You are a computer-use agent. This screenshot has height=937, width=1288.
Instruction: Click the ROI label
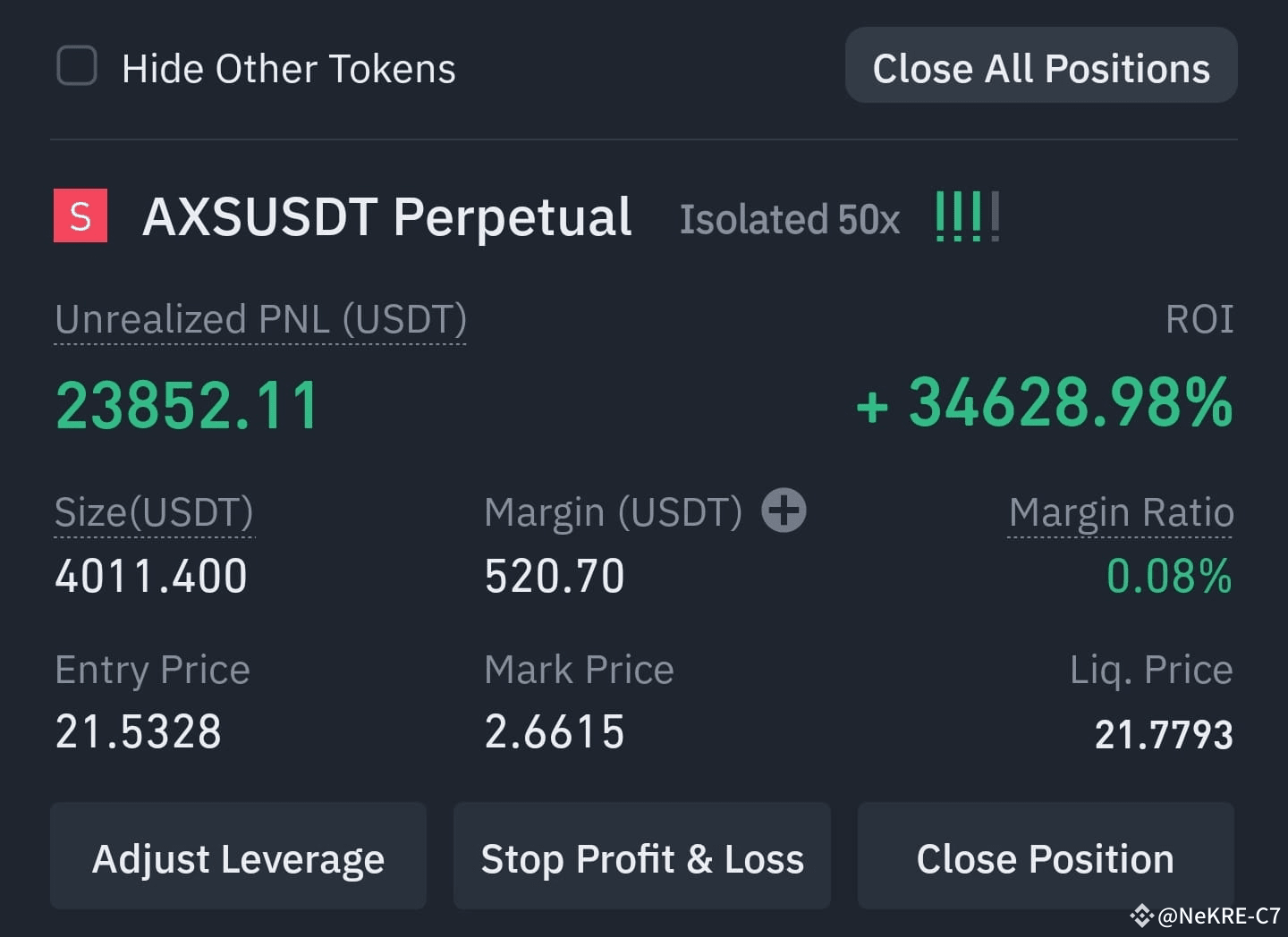(x=1199, y=319)
